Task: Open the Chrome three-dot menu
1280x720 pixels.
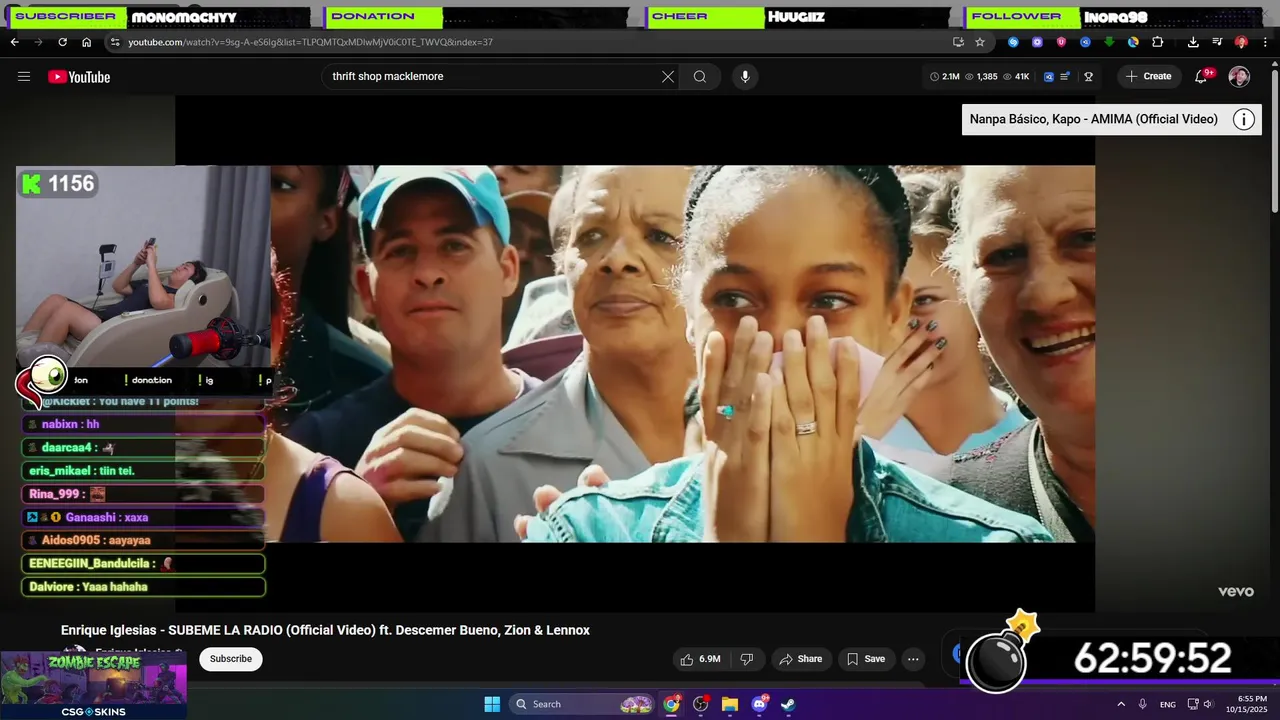Action: (x=1265, y=42)
